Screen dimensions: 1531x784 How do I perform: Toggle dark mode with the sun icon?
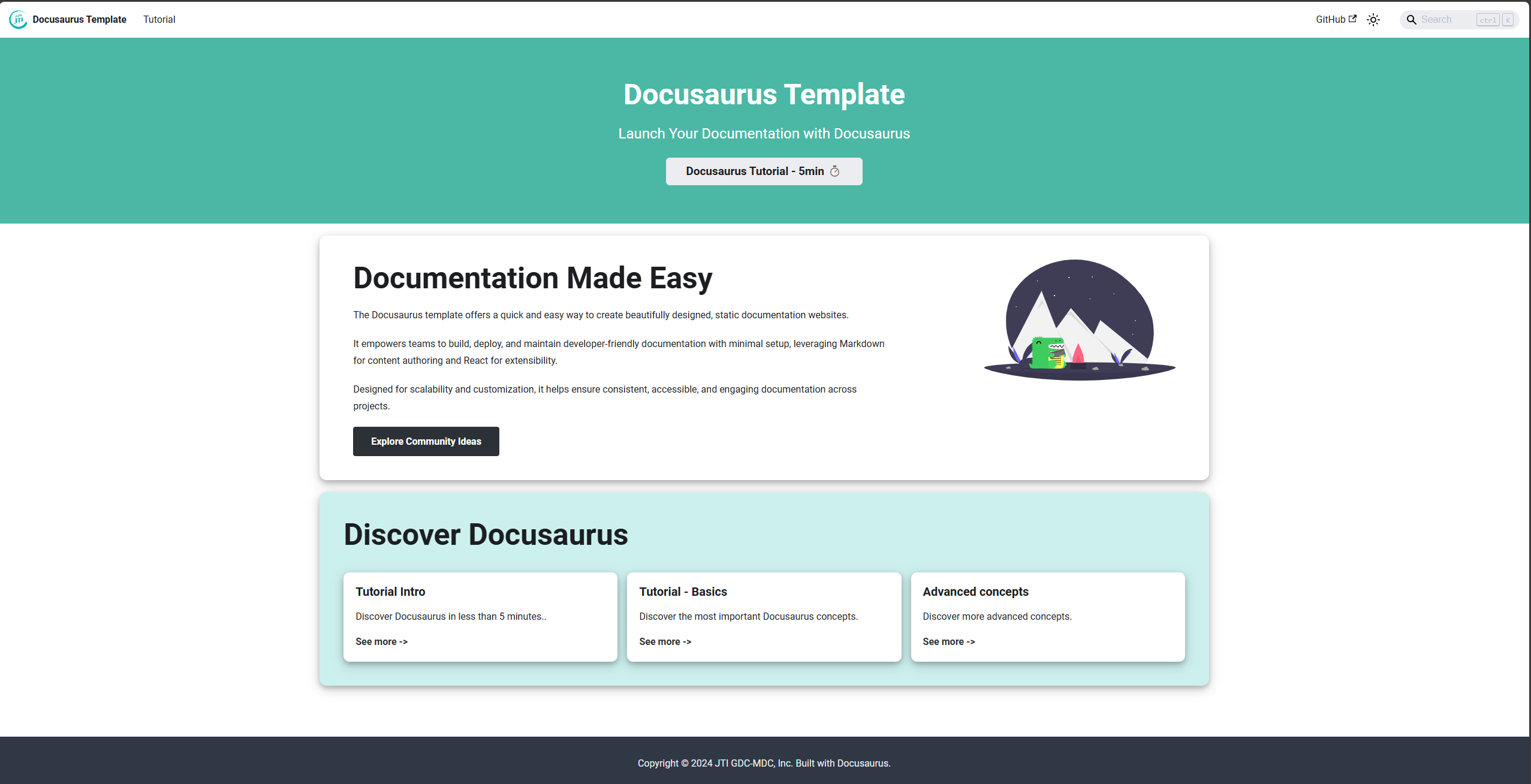click(x=1373, y=20)
